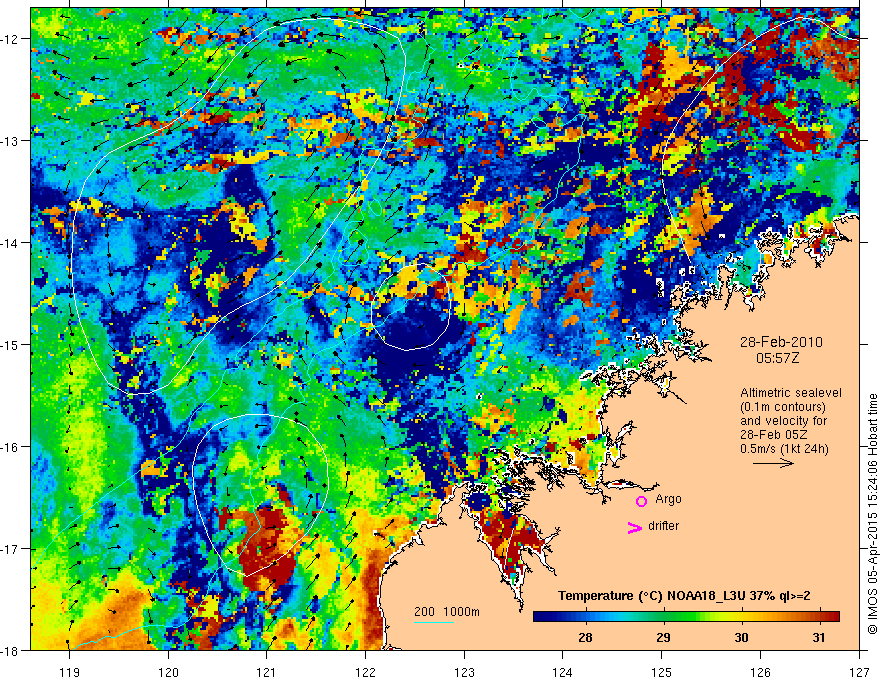Screen dimensions: 880x680
Task: Click the cyan bathymetry legend line
Action: pos(434,622)
